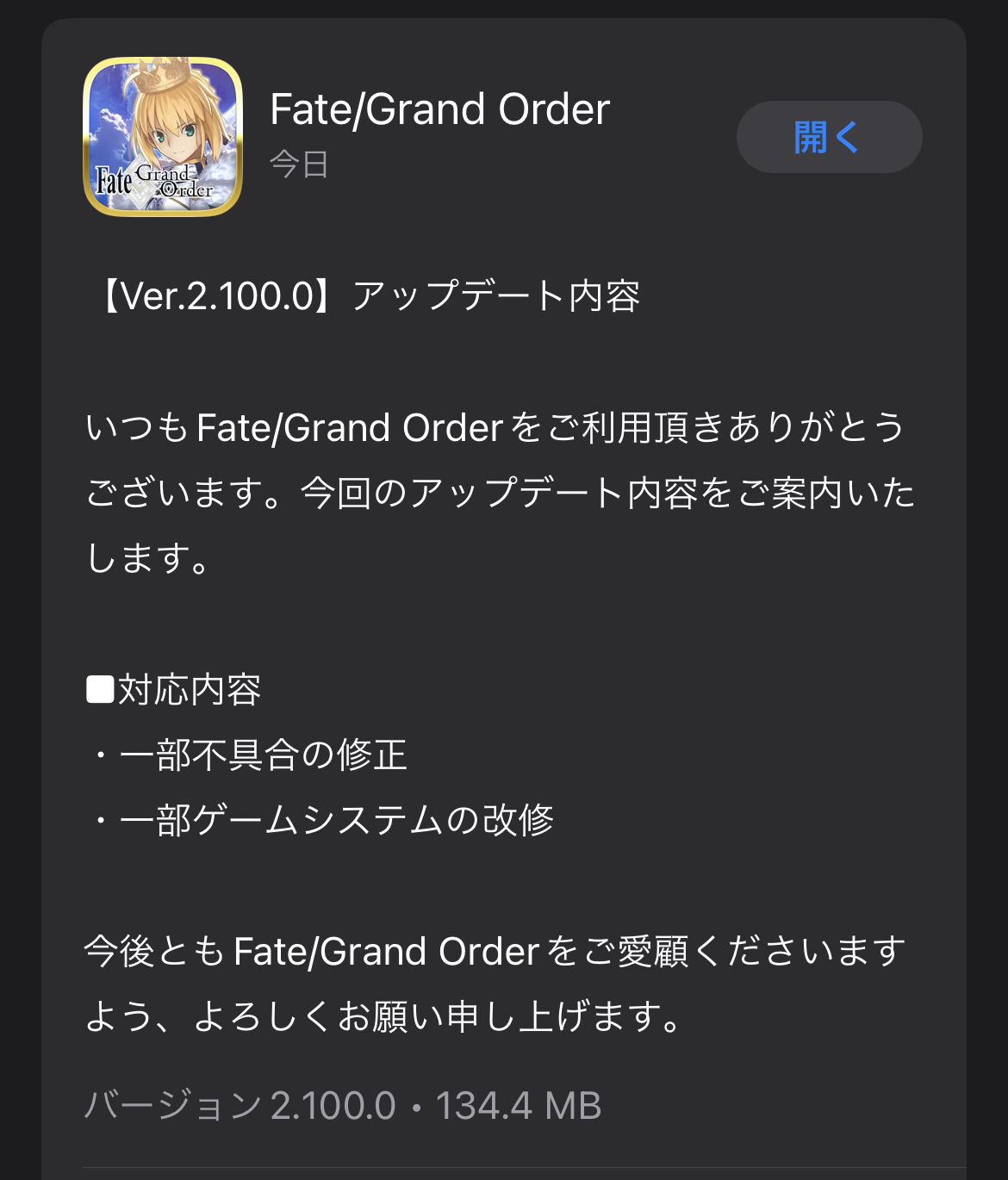Click the 開く open button

pyautogui.click(x=829, y=137)
